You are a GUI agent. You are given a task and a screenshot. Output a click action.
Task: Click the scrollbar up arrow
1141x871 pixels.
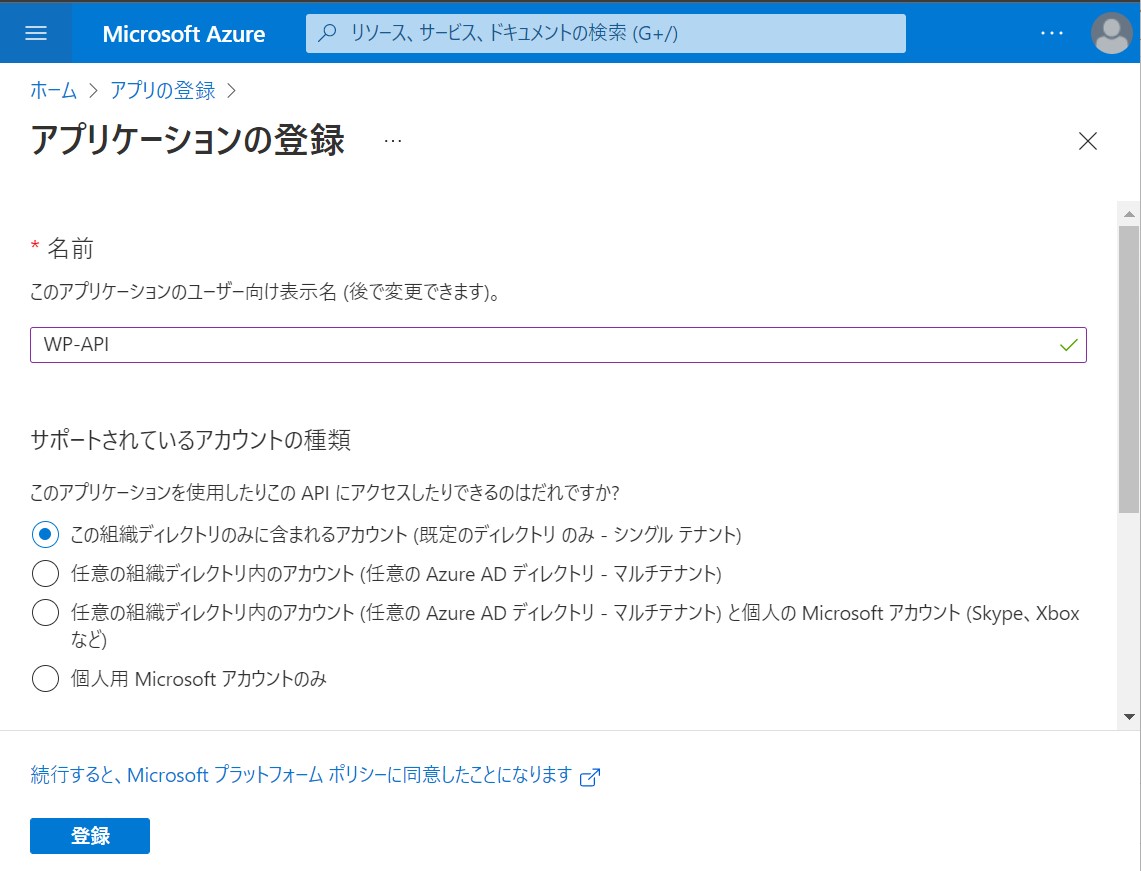click(x=1129, y=214)
